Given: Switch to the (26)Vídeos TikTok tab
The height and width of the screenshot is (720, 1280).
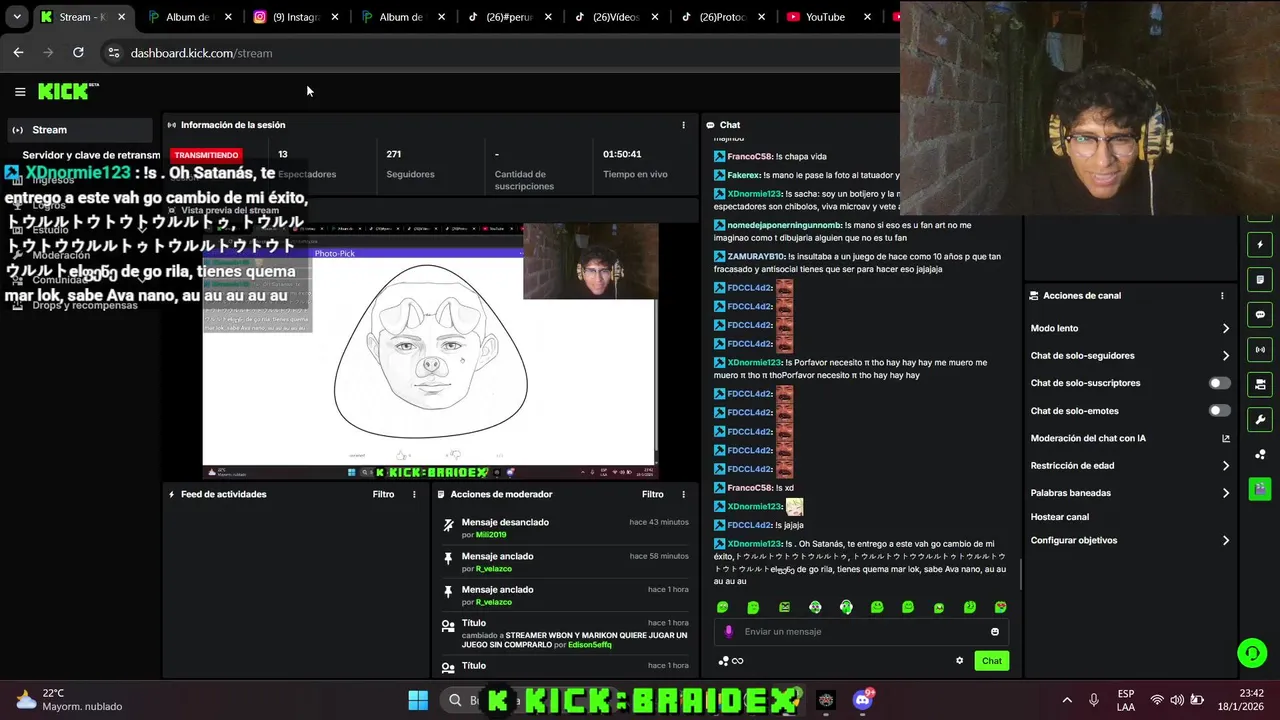Looking at the screenshot, I should (616, 17).
